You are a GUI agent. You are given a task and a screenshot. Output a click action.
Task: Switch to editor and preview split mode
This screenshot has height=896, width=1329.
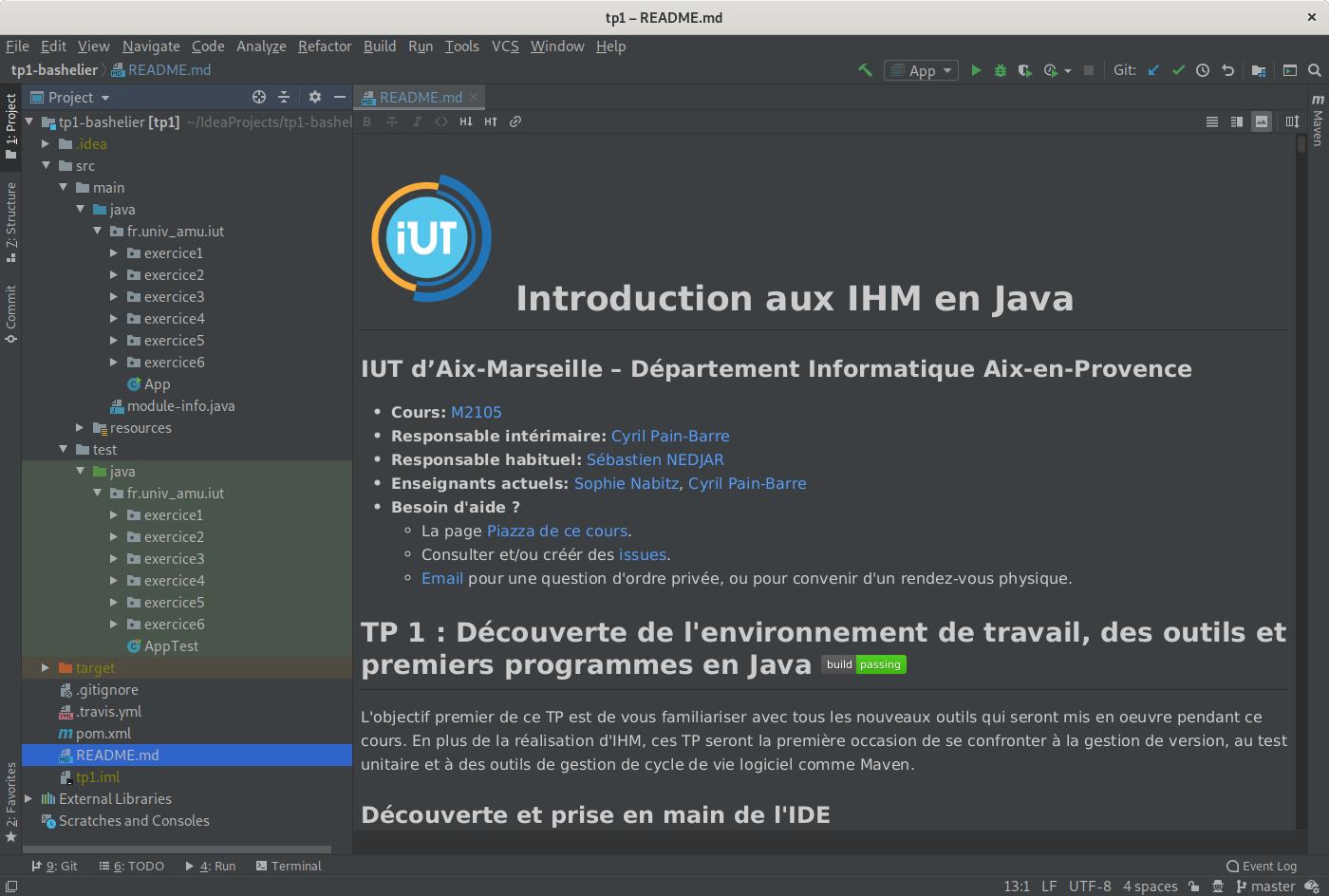(x=1237, y=121)
